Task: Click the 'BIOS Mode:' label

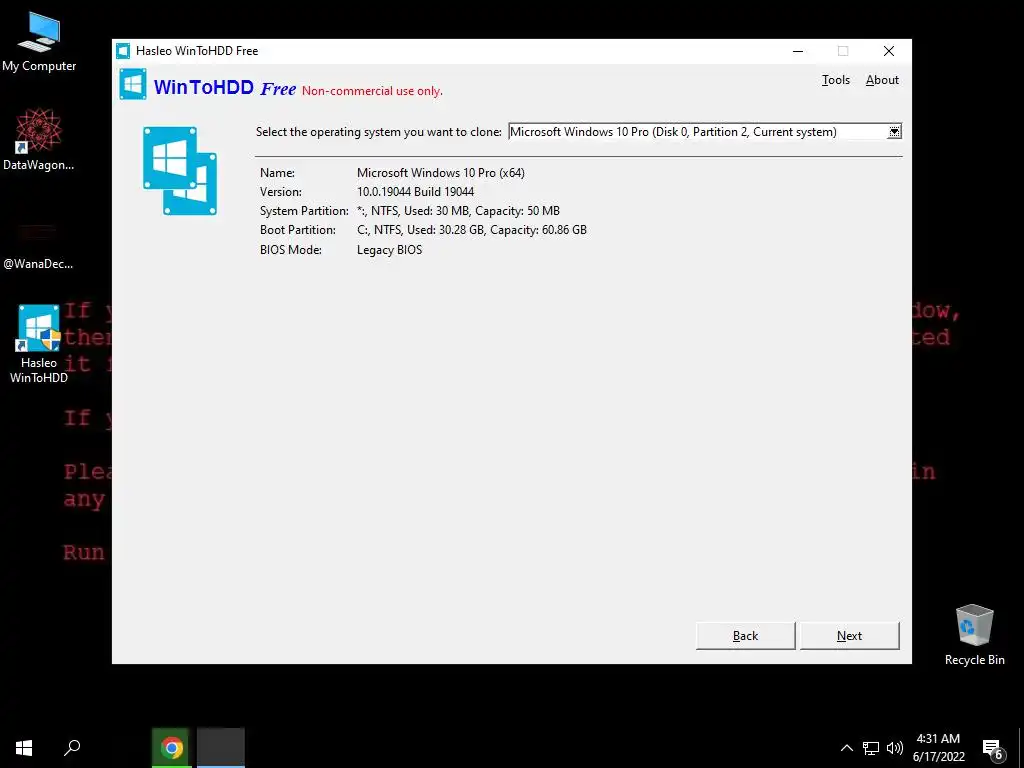Action: 291,250
